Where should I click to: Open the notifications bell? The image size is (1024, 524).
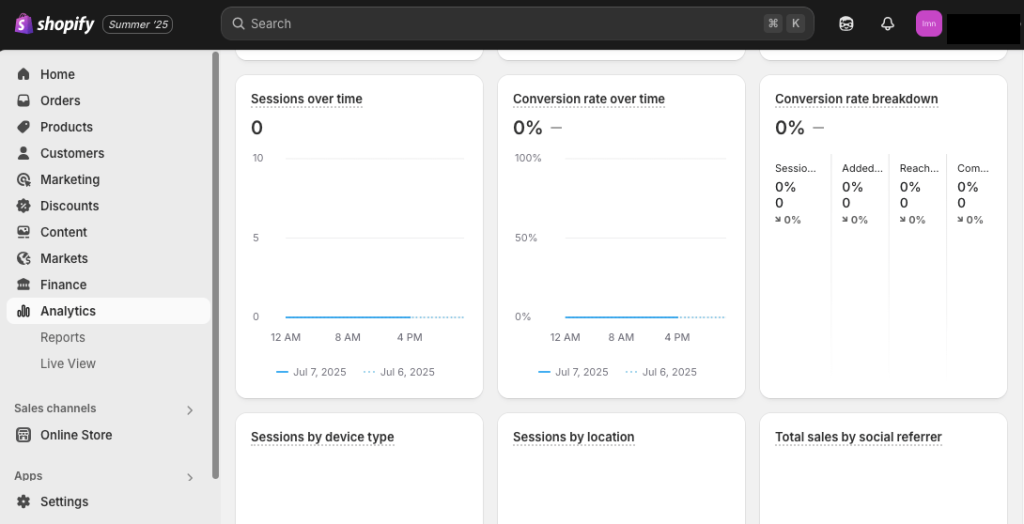(887, 24)
